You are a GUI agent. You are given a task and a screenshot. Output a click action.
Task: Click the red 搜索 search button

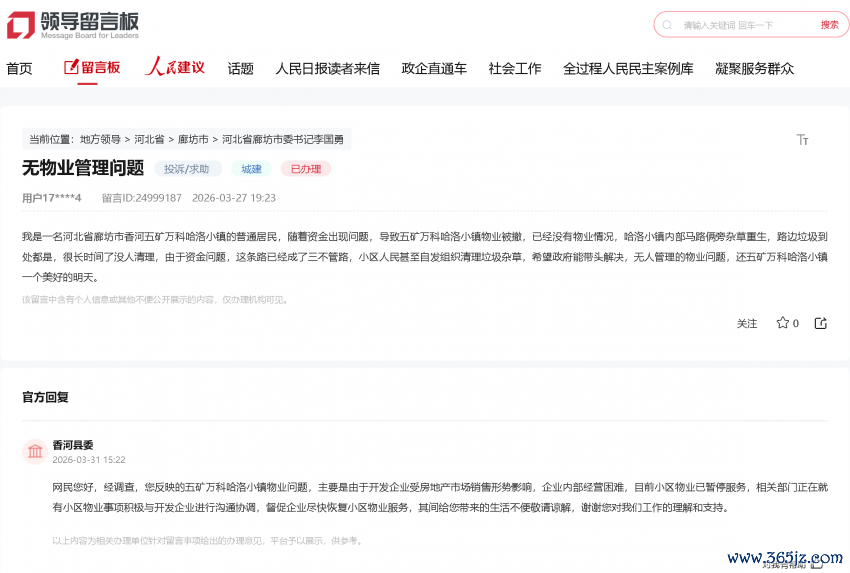tap(829, 25)
